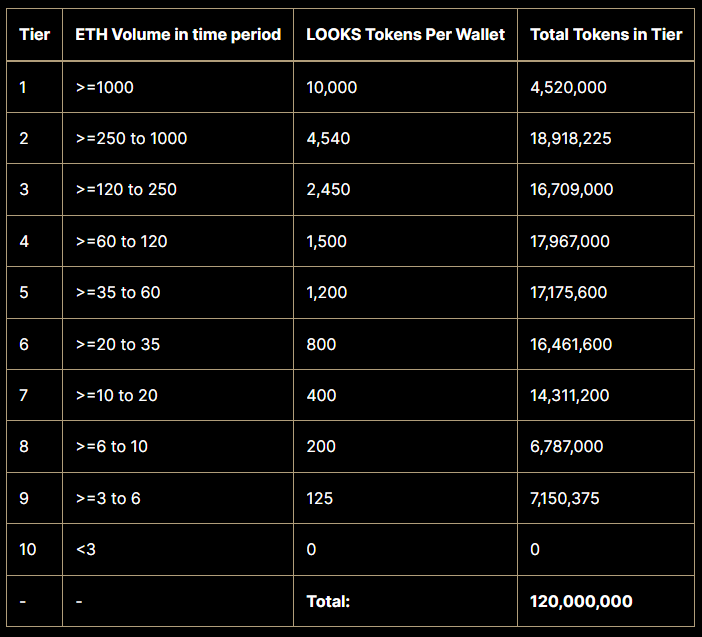The image size is (702, 637).
Task: Click the bold "Total:" label cell
Action: click(x=329, y=601)
